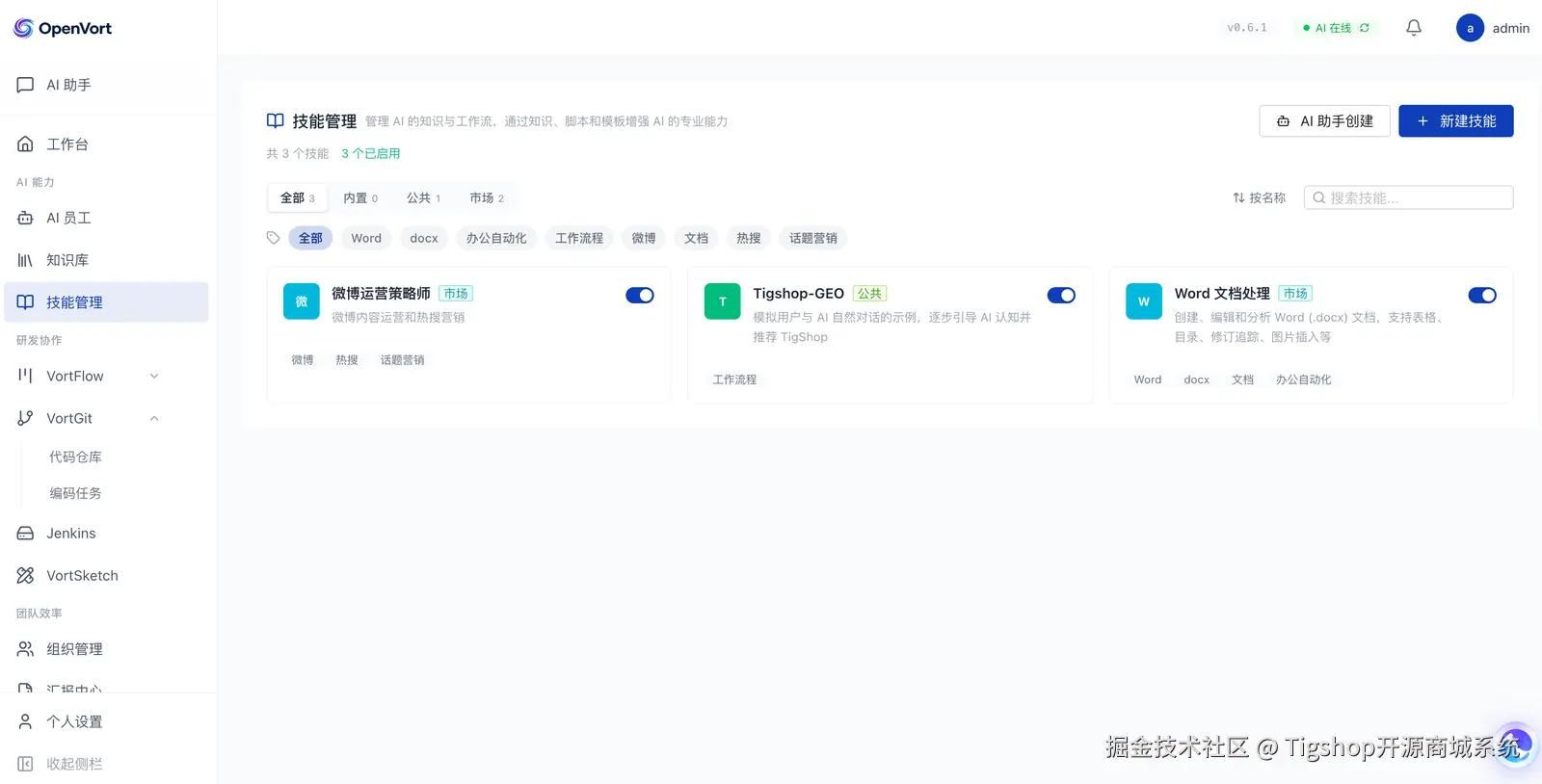Switch to the 内置 skills tab
The height and width of the screenshot is (784, 1542).
click(360, 198)
